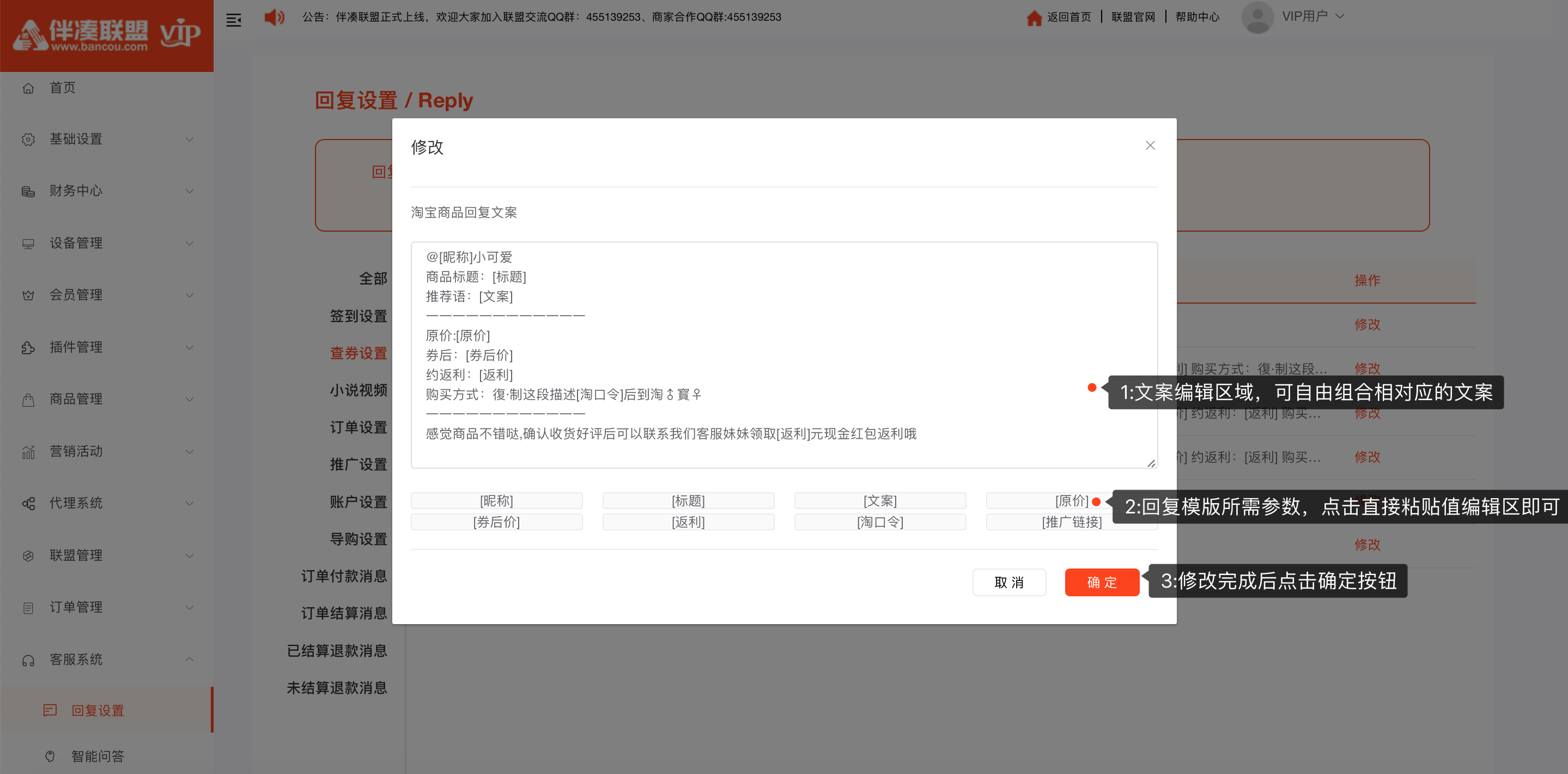Switch to 全部 reply category
This screenshot has height=774, width=1568.
tap(373, 279)
